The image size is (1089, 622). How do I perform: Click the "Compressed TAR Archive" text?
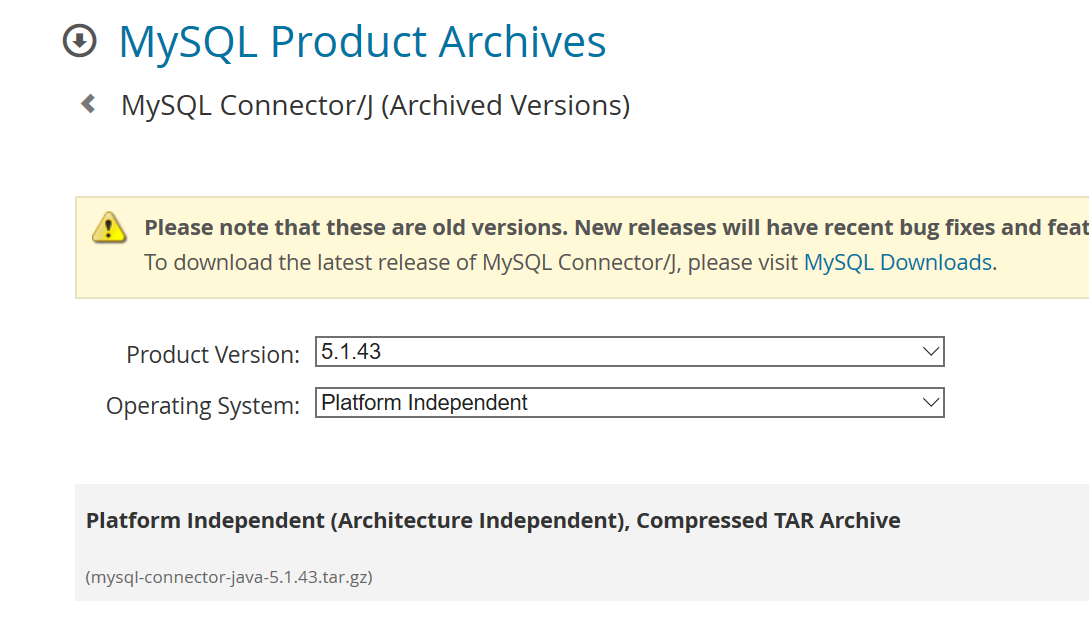pyautogui.click(x=768, y=521)
